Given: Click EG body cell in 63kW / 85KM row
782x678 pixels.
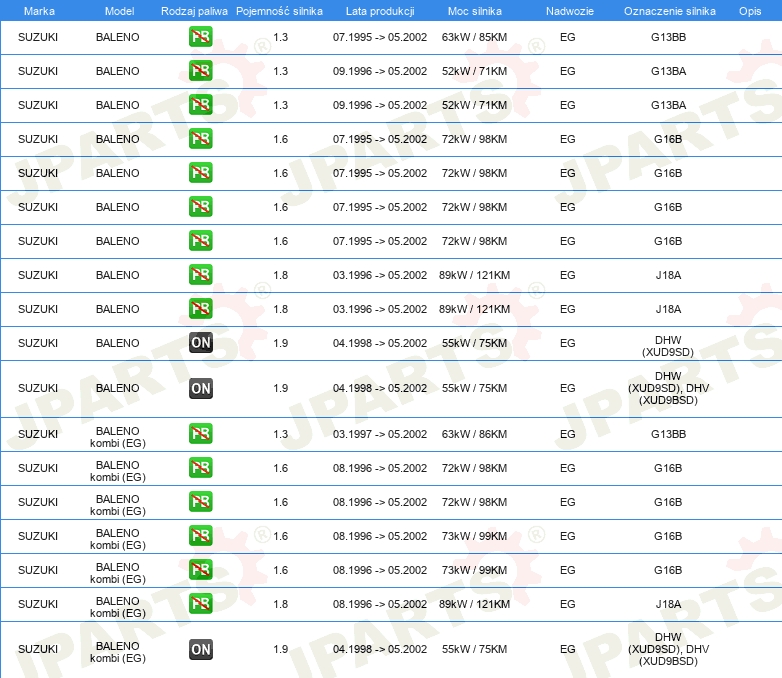Looking at the screenshot, I should [568, 37].
